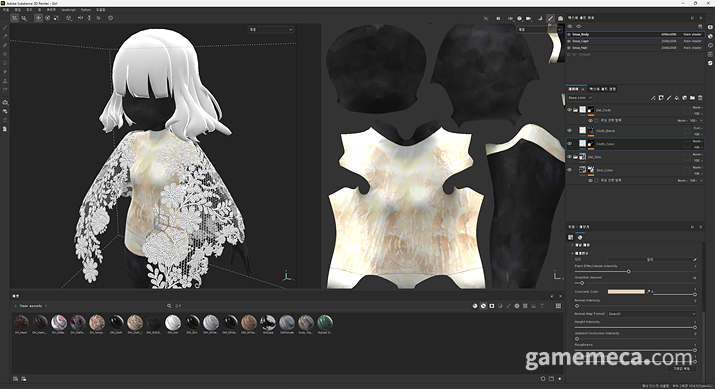Select the Snow_Cape texture set row
The width and height of the screenshot is (715, 389).
pos(635,41)
